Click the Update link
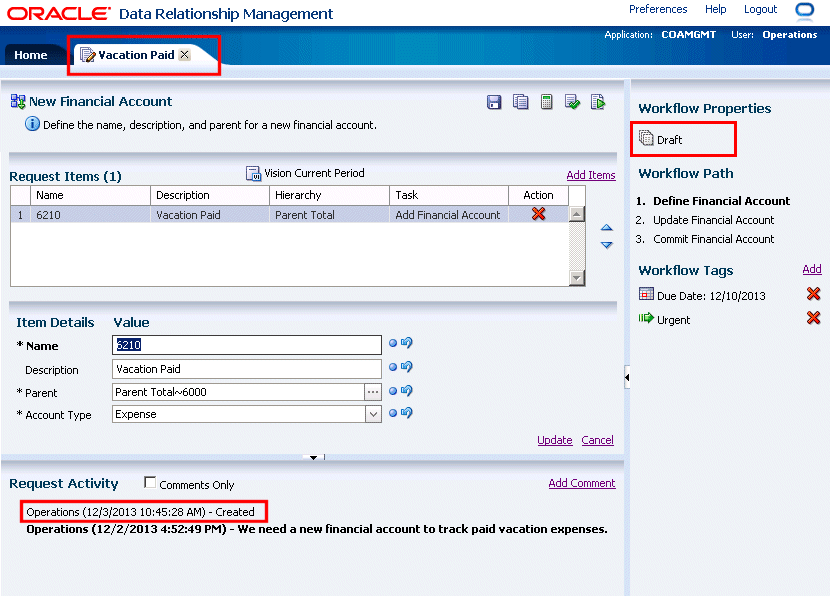830x596 pixels. click(x=555, y=440)
